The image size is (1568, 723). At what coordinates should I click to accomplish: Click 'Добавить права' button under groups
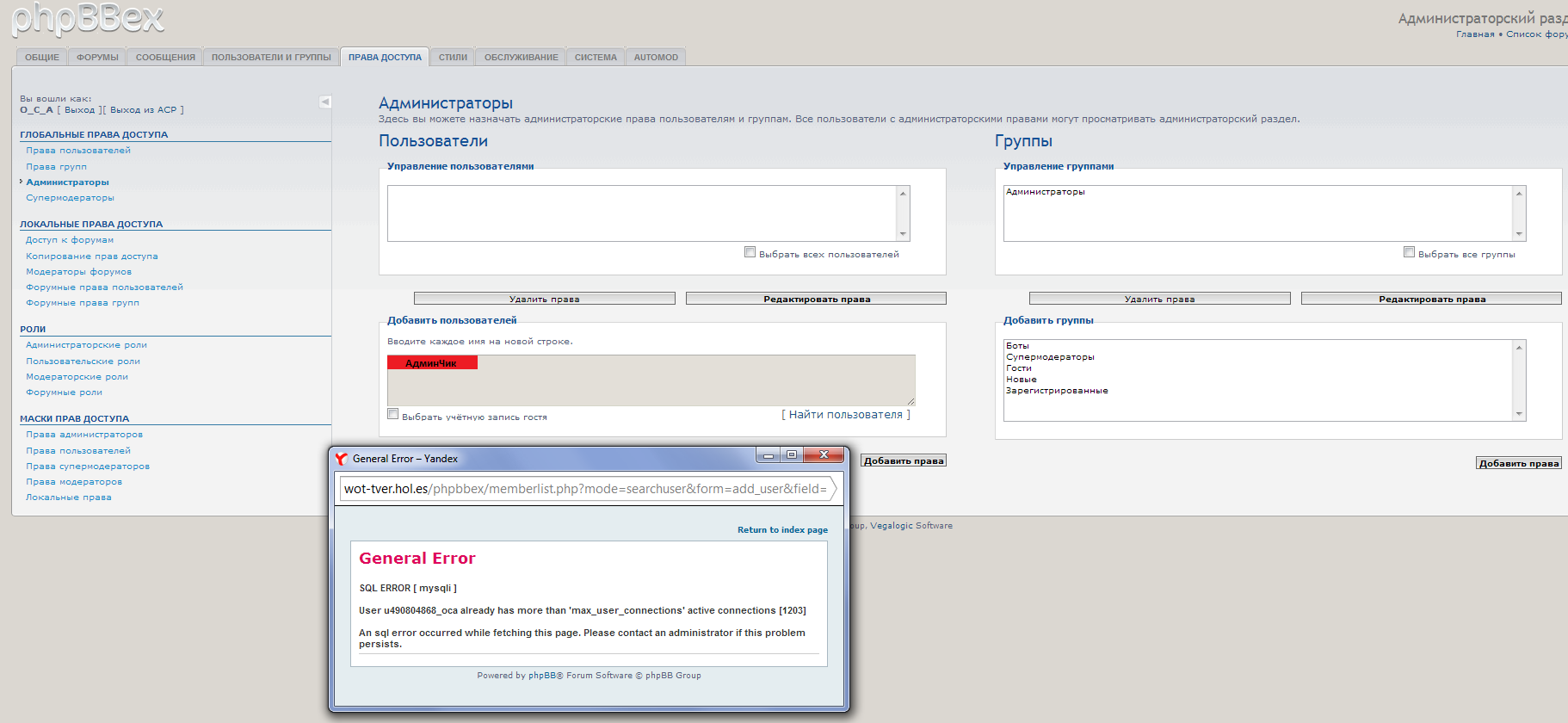(x=1518, y=463)
